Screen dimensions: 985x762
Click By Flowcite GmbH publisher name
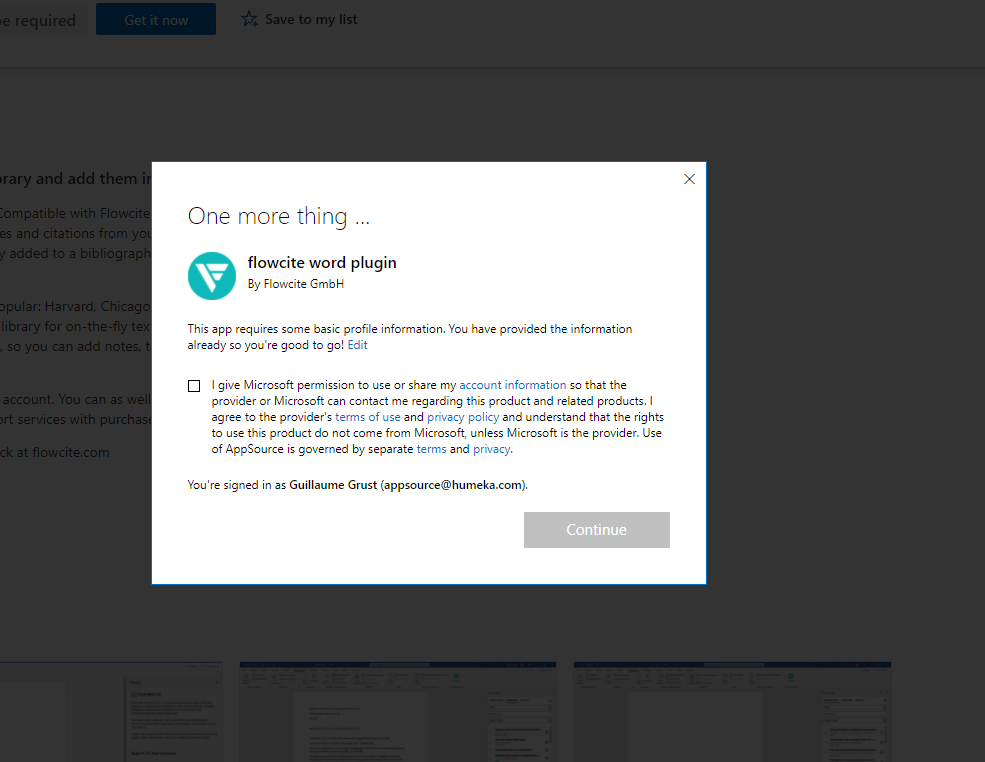295,284
